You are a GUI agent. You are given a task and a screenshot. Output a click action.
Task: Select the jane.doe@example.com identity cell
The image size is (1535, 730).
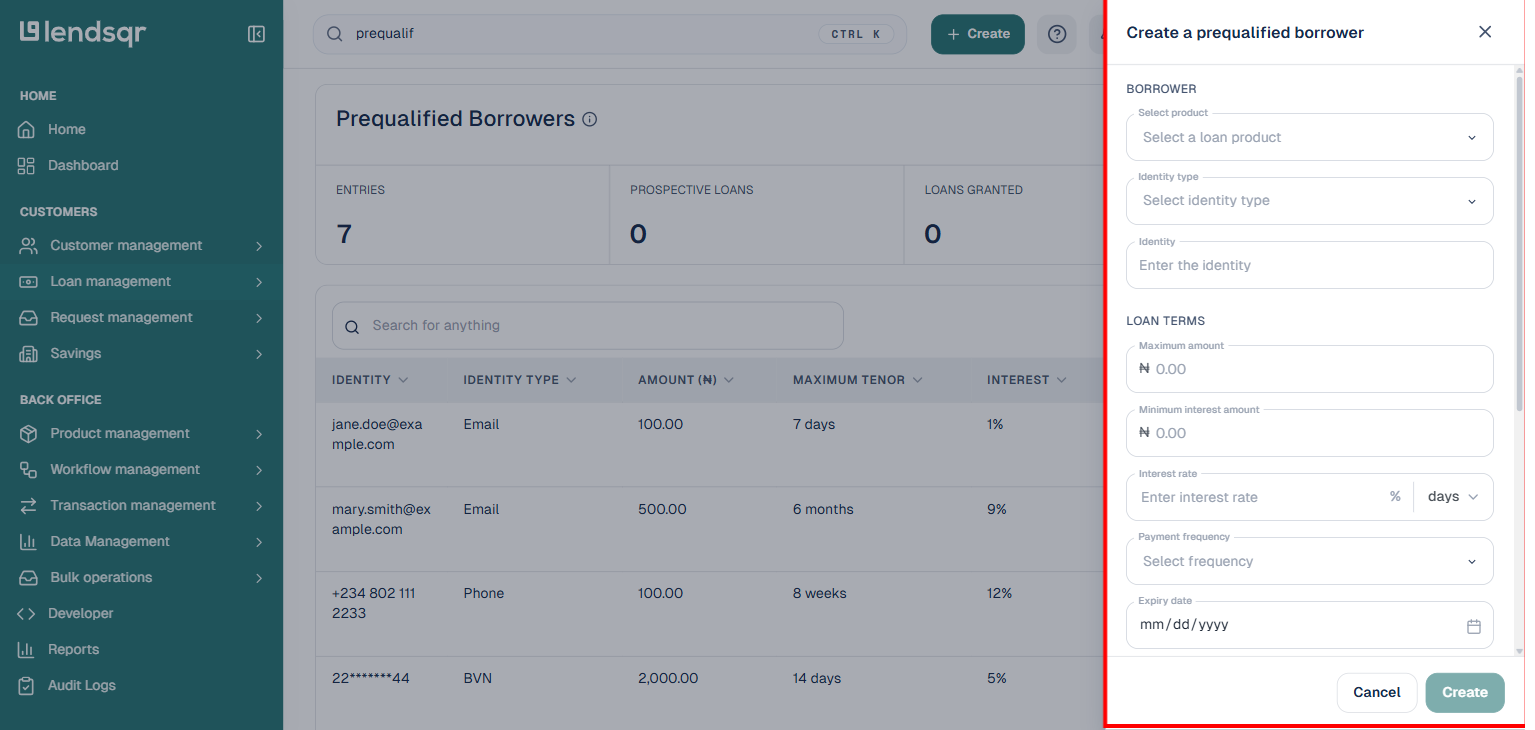(377, 434)
